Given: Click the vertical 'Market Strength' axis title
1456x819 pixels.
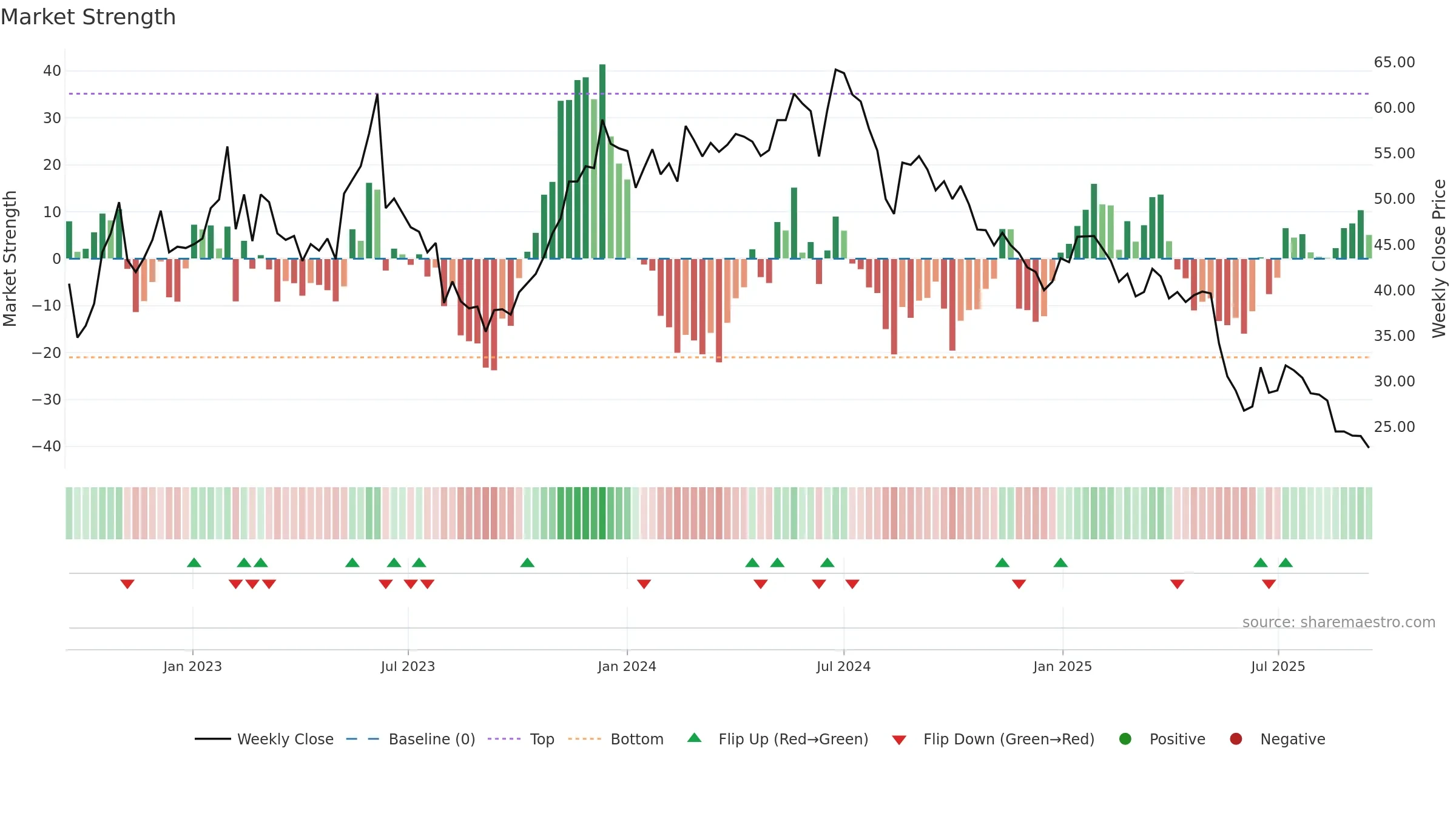Looking at the screenshot, I should (x=10, y=258).
